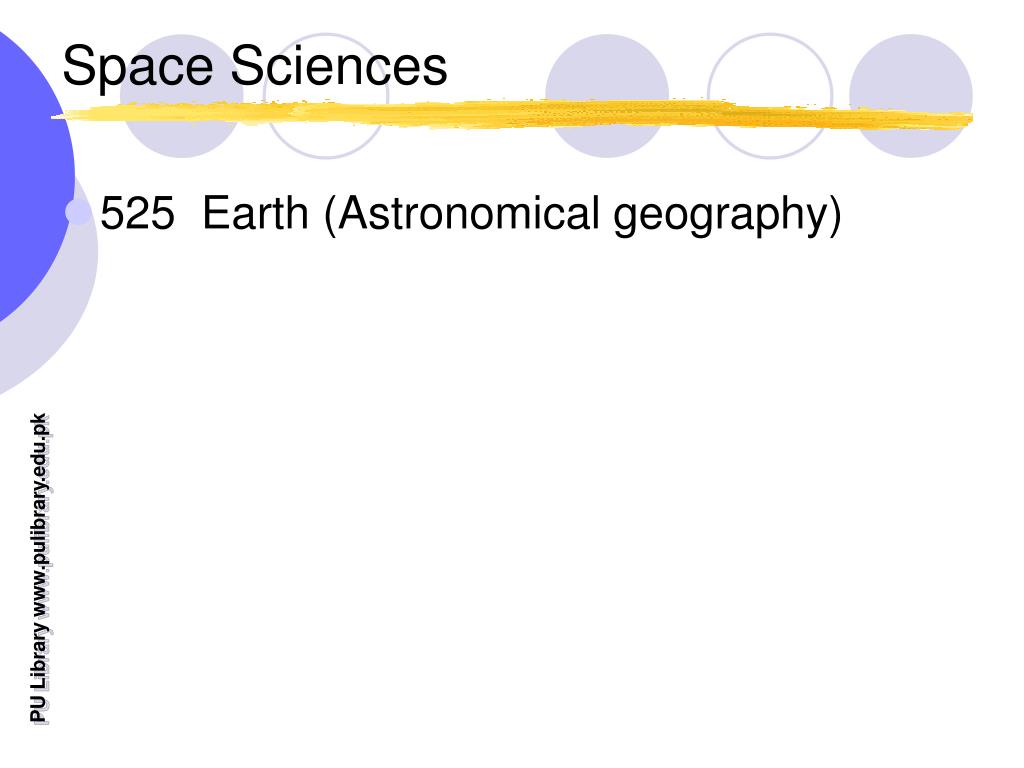Click the vertical "PU Library" label
The image size is (1024, 768).
(x=40, y=674)
